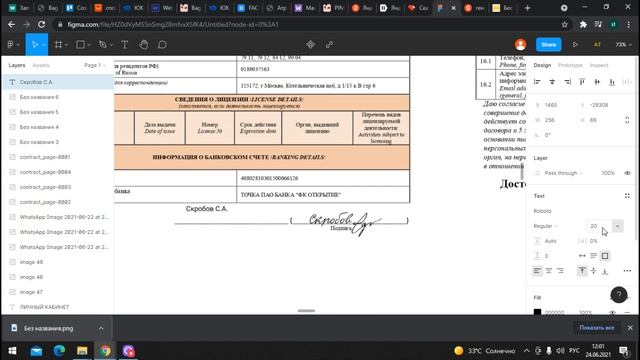This screenshot has width=640, height=360.
Task: Click the create component icon
Action: pos(311,44)
